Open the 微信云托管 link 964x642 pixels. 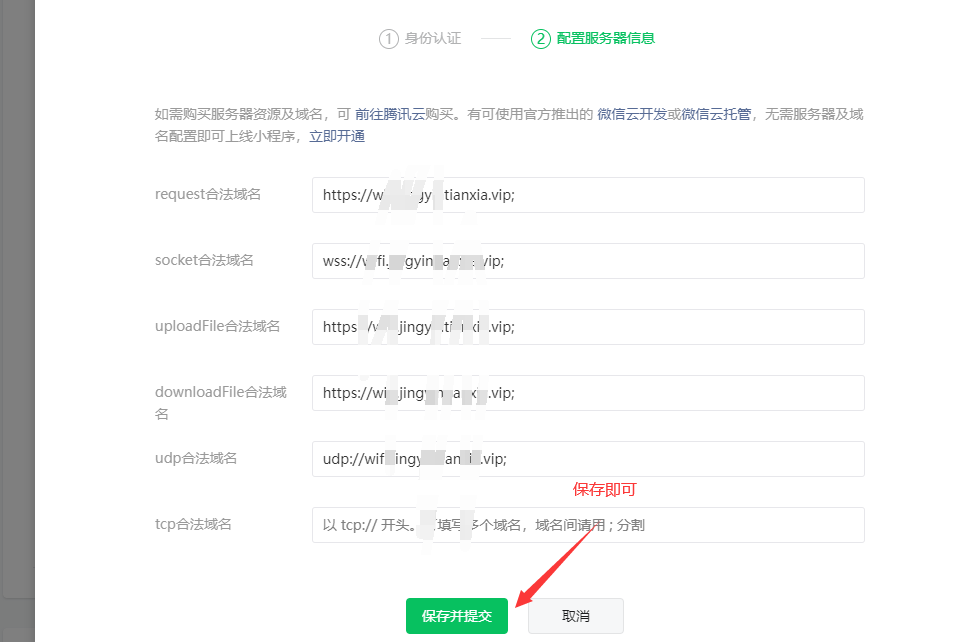[x=716, y=114]
